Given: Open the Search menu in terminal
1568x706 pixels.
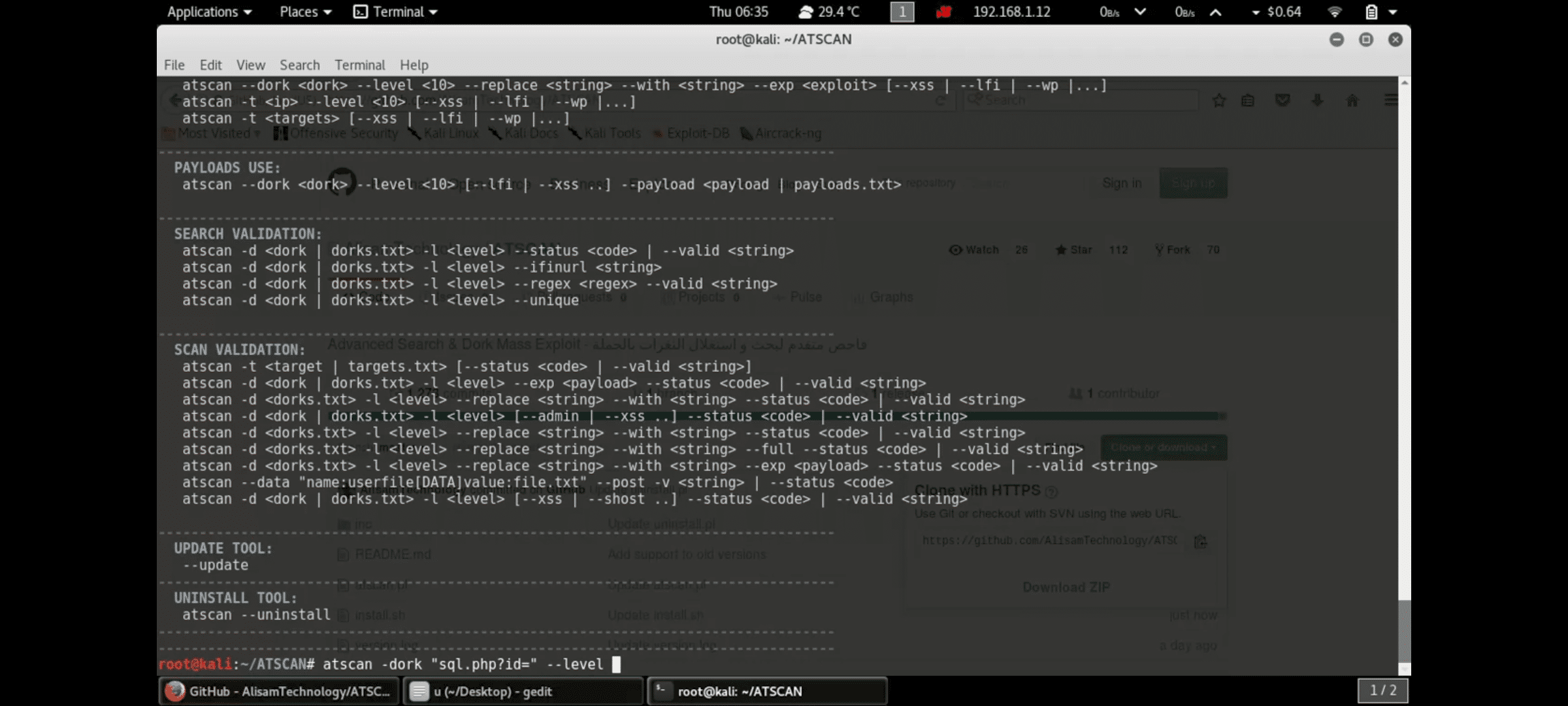Looking at the screenshot, I should click(299, 65).
